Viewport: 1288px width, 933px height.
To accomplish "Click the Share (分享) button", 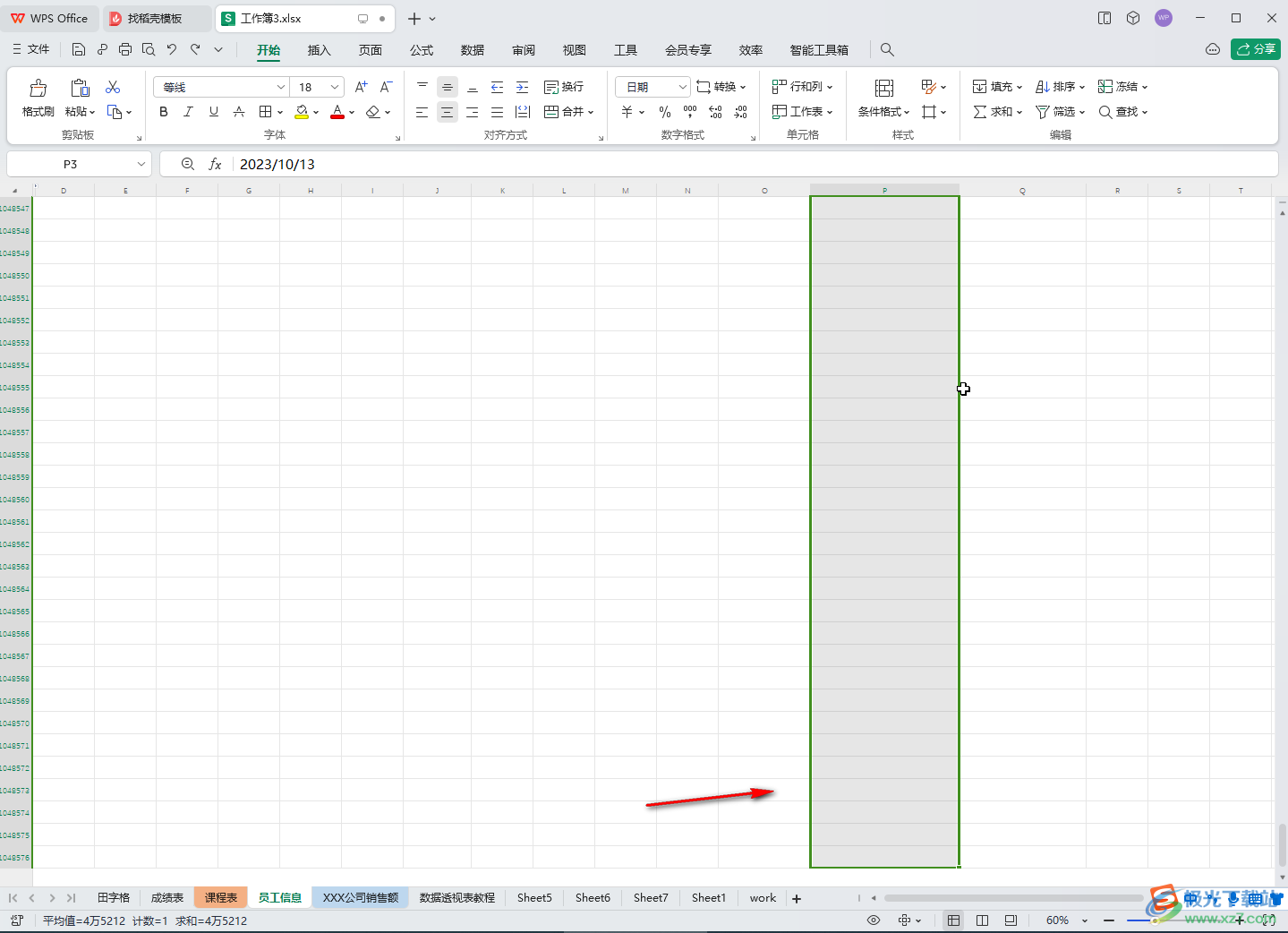I will click(x=1256, y=49).
